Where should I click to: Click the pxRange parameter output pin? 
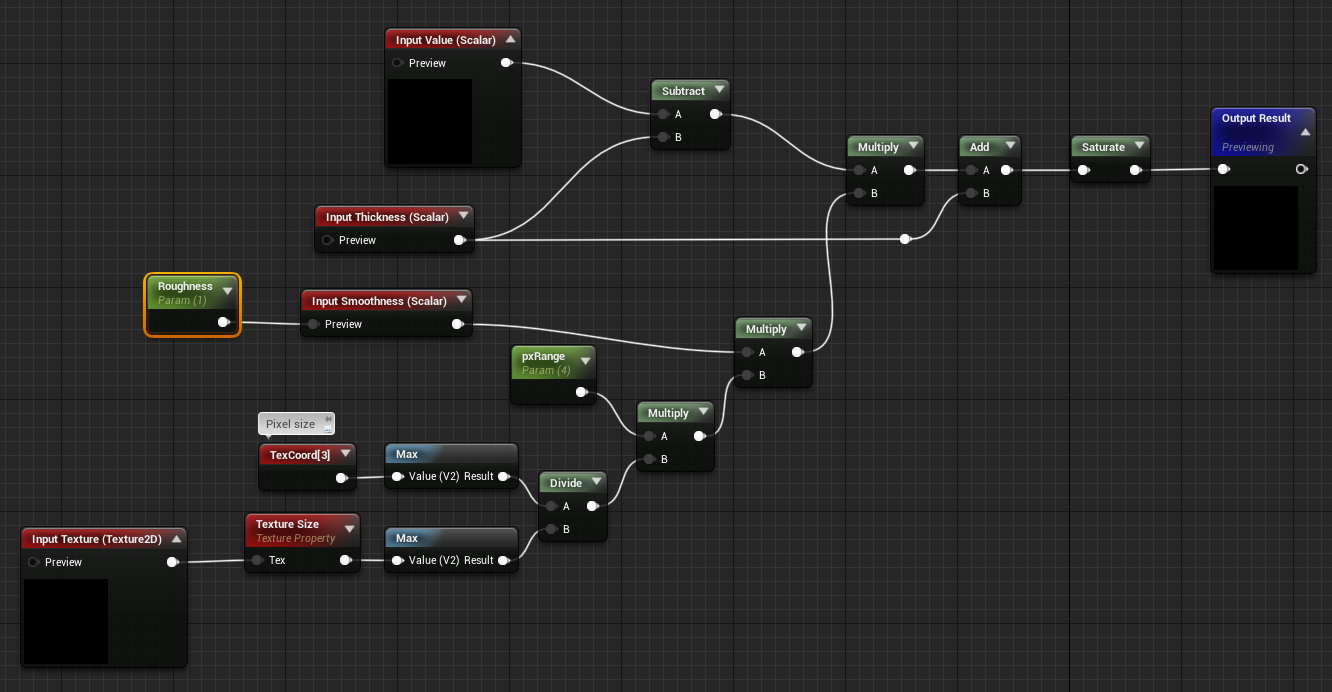pos(581,393)
